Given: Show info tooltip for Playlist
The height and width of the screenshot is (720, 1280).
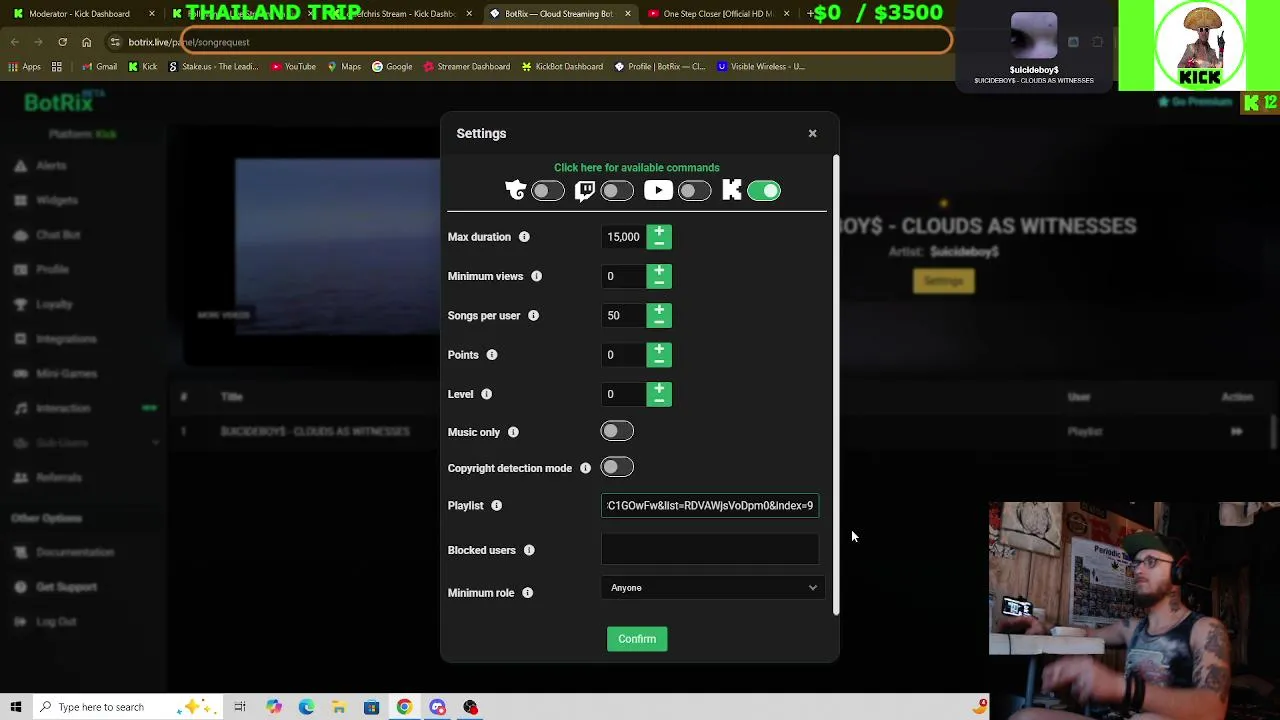Looking at the screenshot, I should point(496,505).
